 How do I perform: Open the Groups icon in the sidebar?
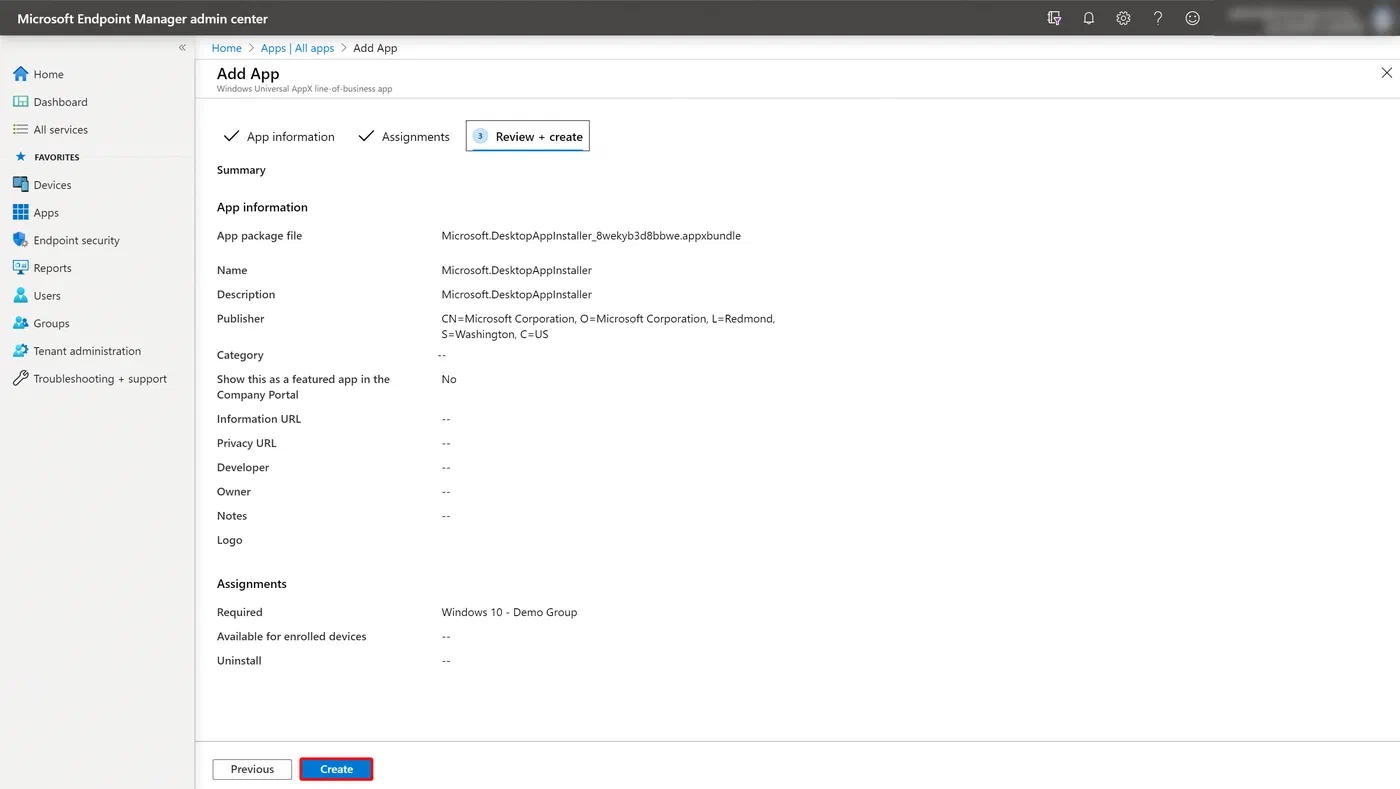(x=20, y=324)
